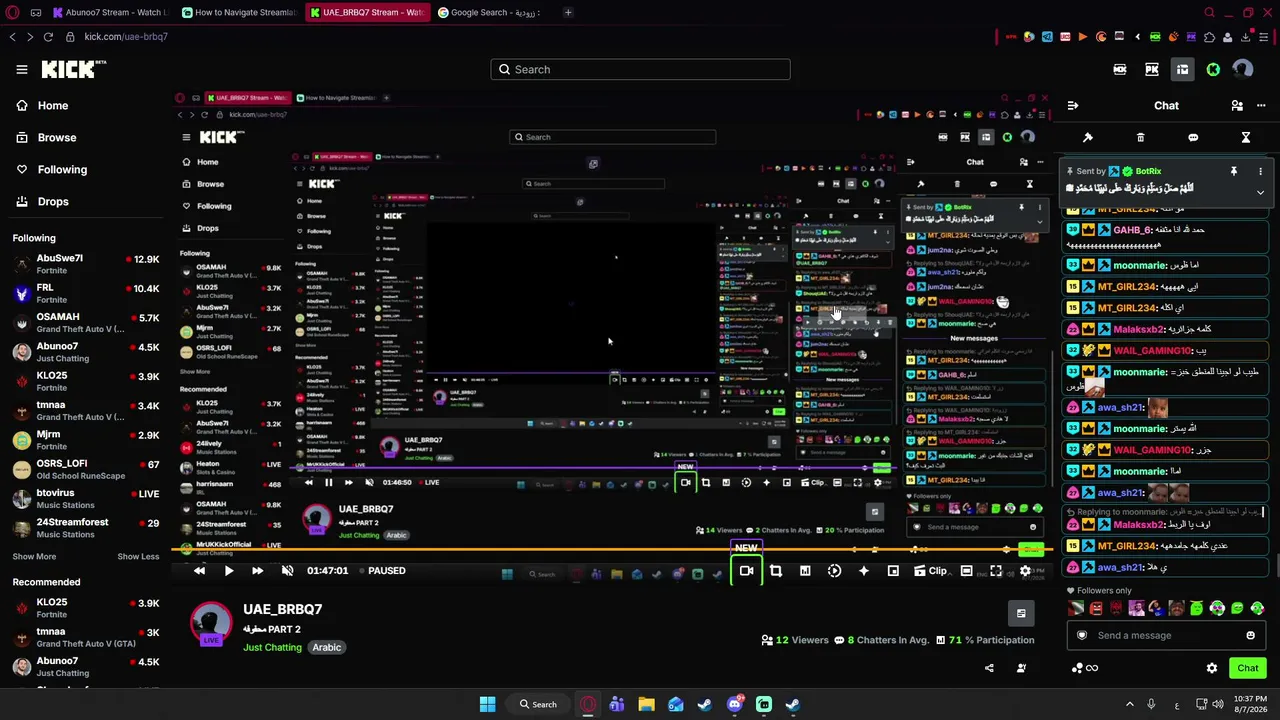Open the UAE_BRBQ7 channel avatar
This screenshot has width=1280, height=720.
coord(211,623)
